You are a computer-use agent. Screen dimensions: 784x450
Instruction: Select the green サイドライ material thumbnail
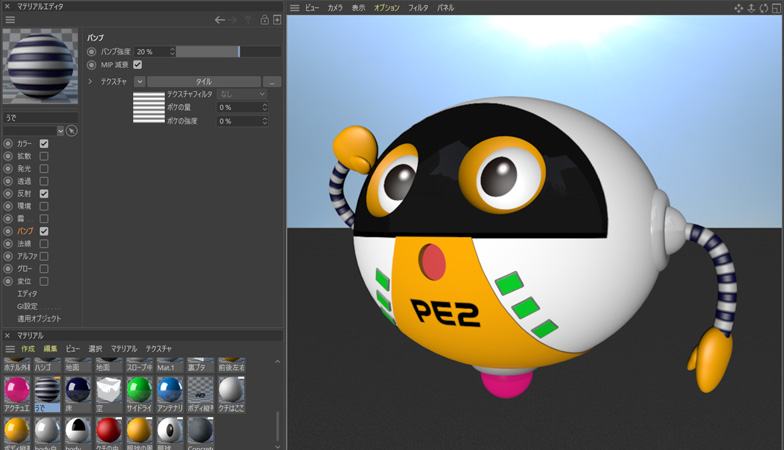point(139,391)
